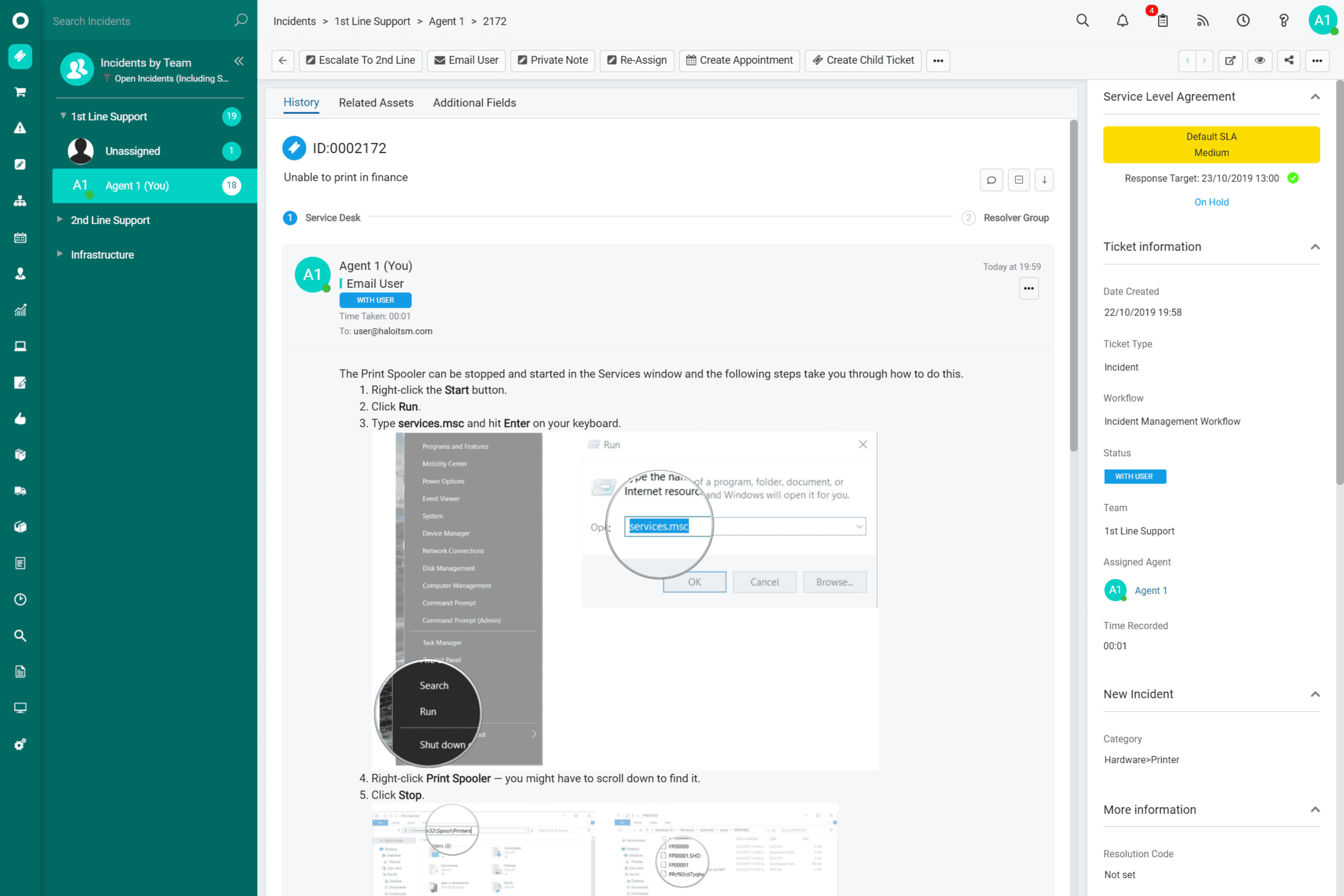Click the RSS feed icon
The image size is (1344, 896).
pyautogui.click(x=1202, y=21)
